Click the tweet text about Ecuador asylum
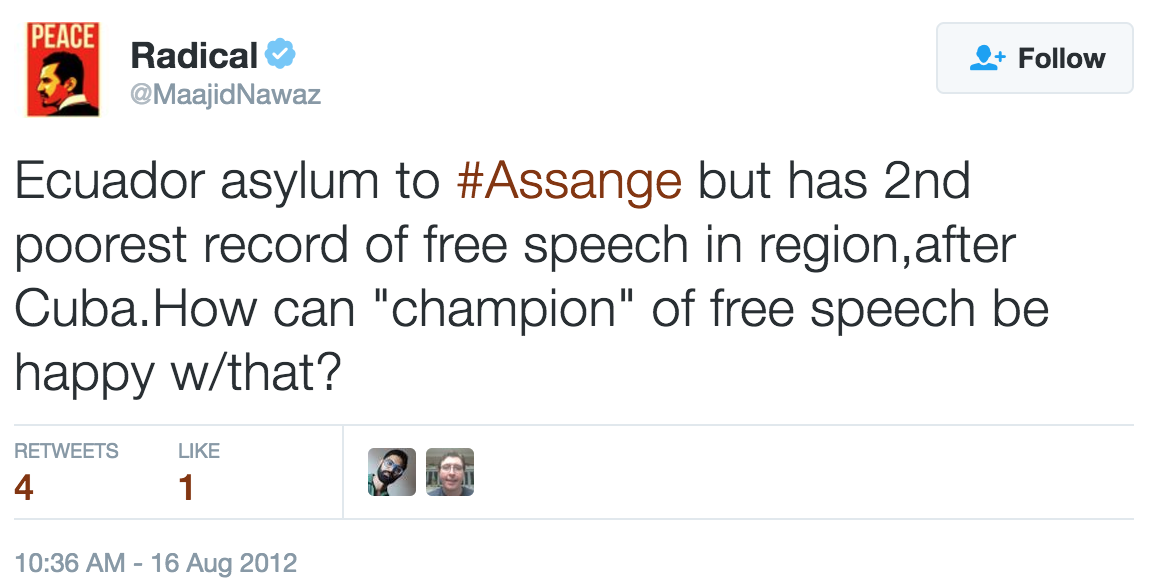This screenshot has width=1150, height=588. (500, 246)
